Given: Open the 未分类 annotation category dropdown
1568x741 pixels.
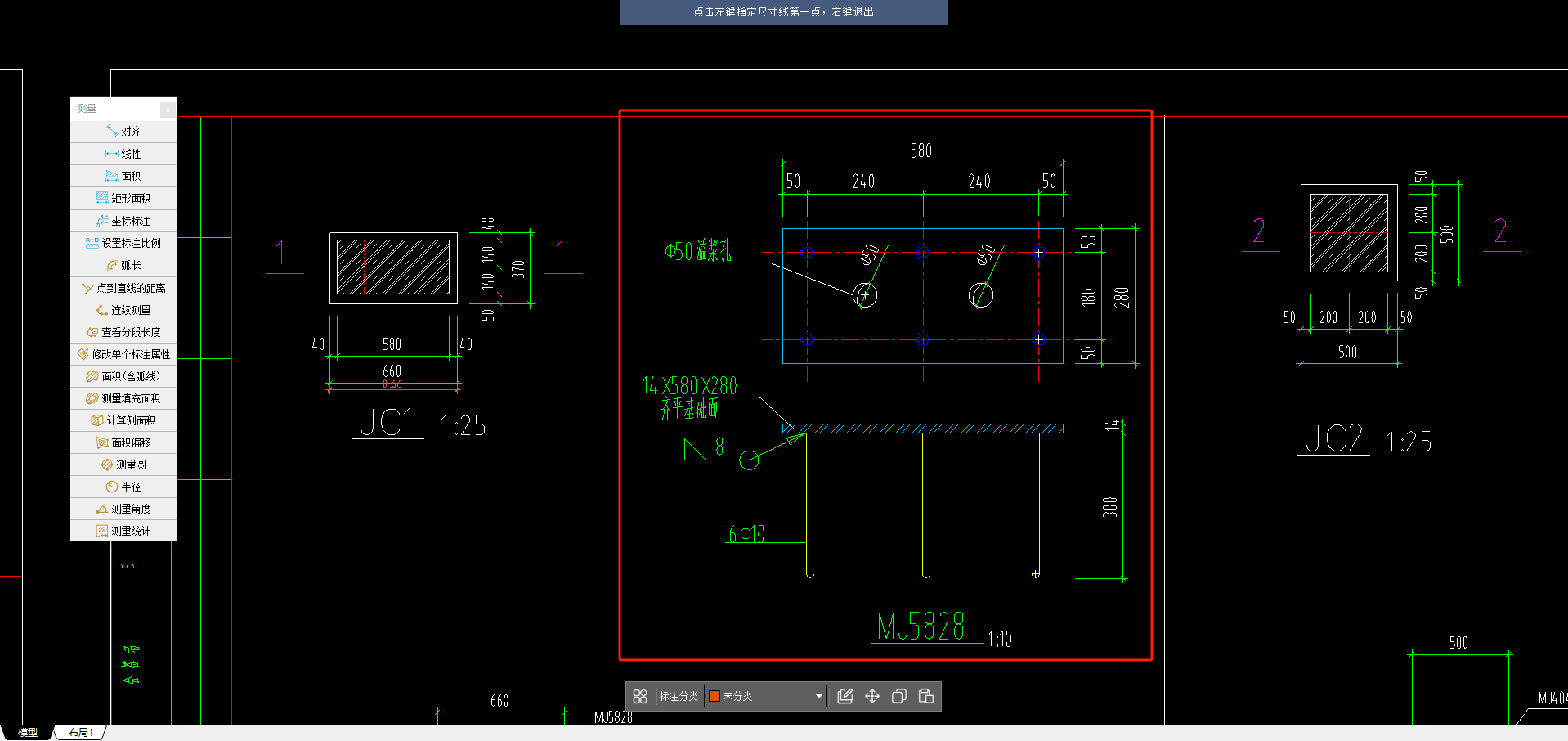Looking at the screenshot, I should click(x=765, y=696).
